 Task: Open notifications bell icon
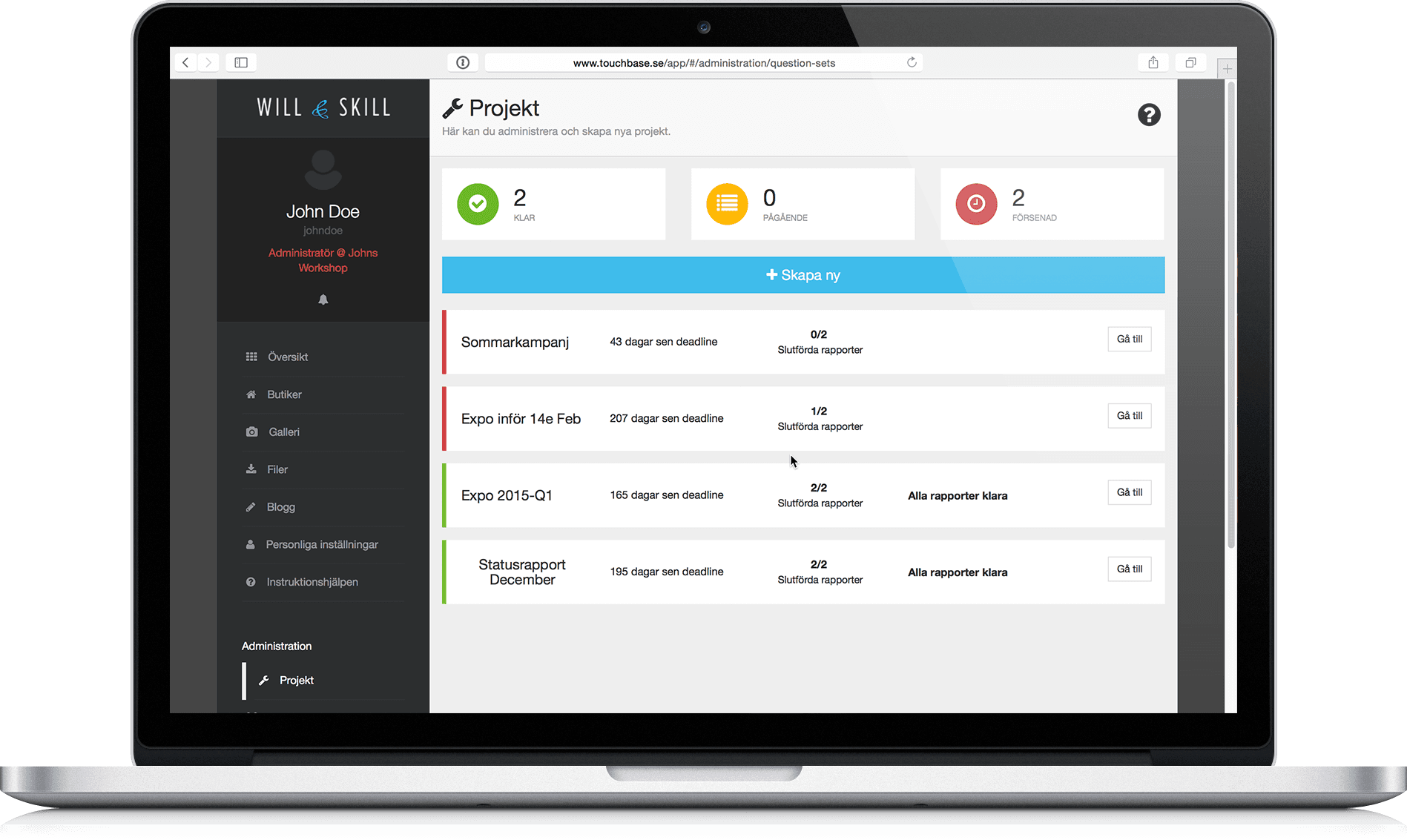tap(323, 300)
